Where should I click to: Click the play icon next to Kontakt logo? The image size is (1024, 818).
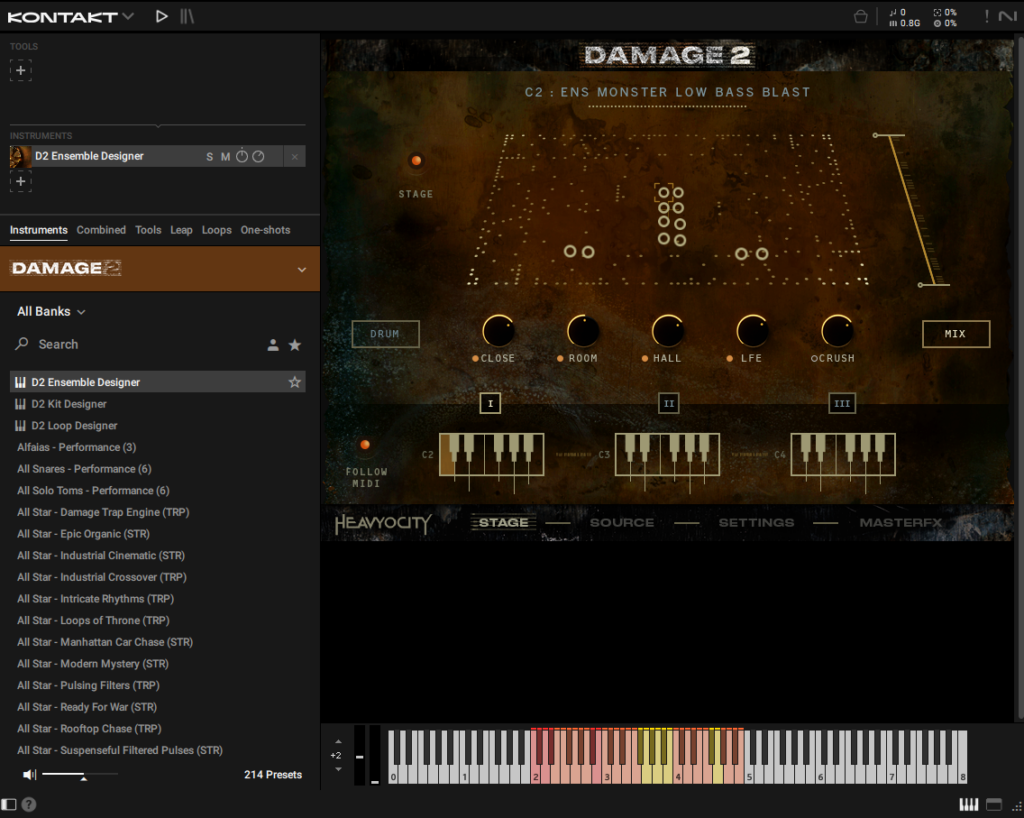click(x=162, y=16)
